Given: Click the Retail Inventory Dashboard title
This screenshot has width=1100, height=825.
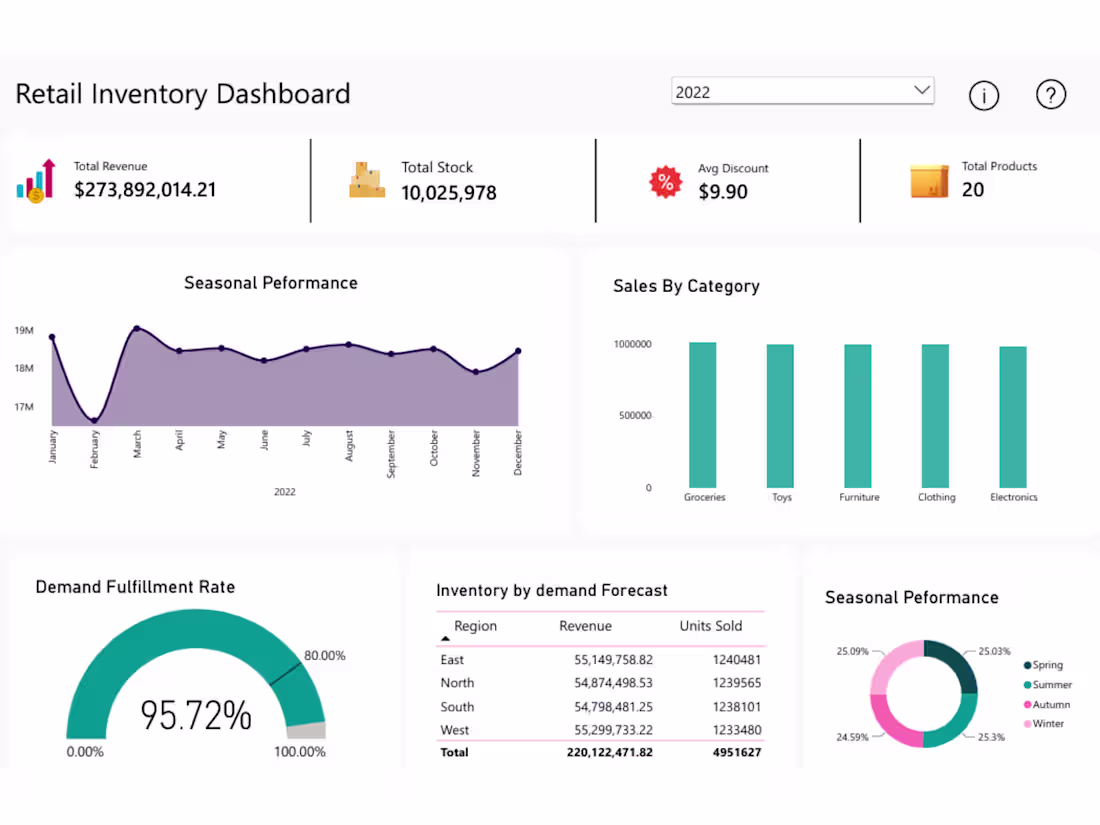Looking at the screenshot, I should pos(182,94).
